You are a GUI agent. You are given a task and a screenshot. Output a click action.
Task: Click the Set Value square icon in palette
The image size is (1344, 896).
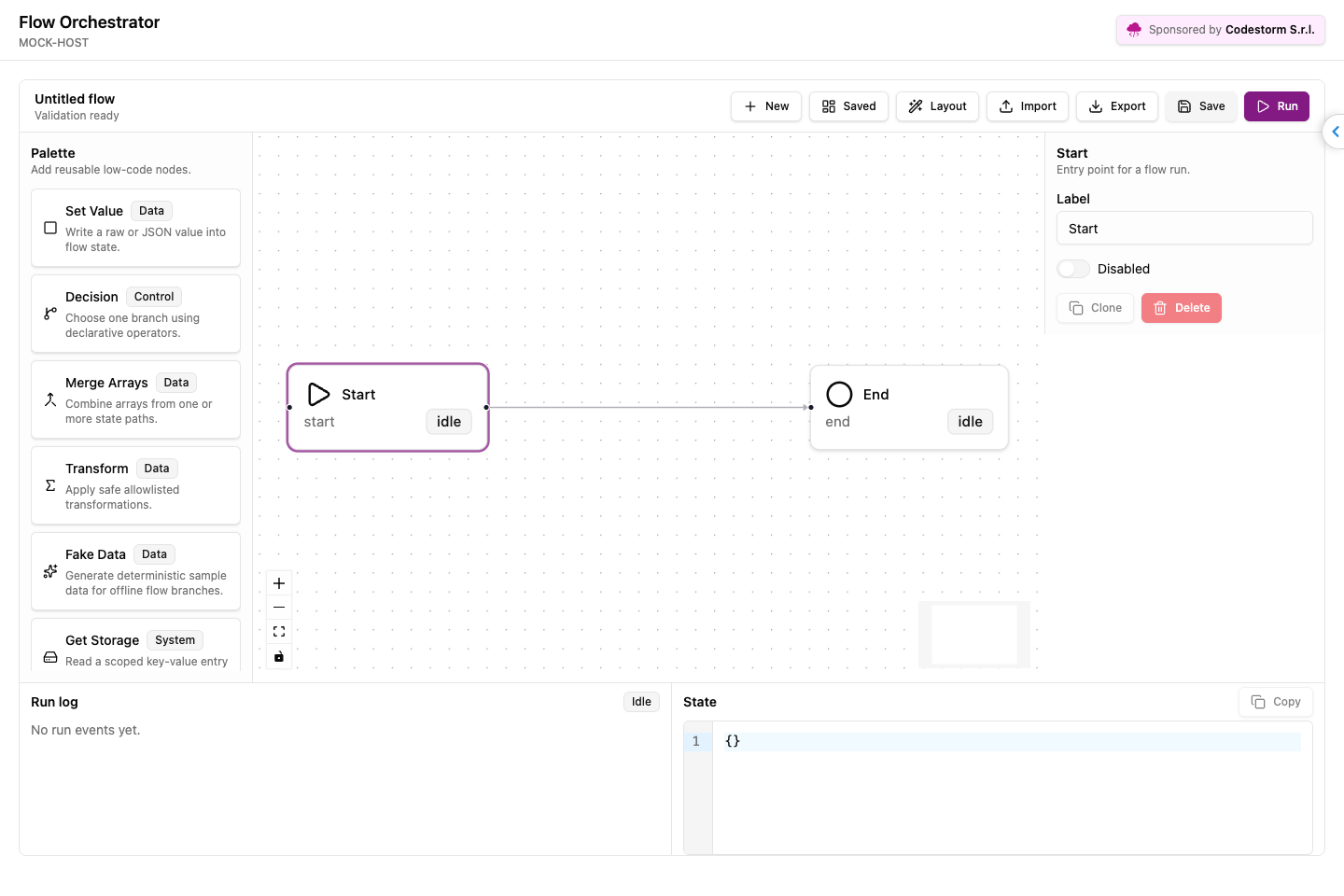coord(50,228)
